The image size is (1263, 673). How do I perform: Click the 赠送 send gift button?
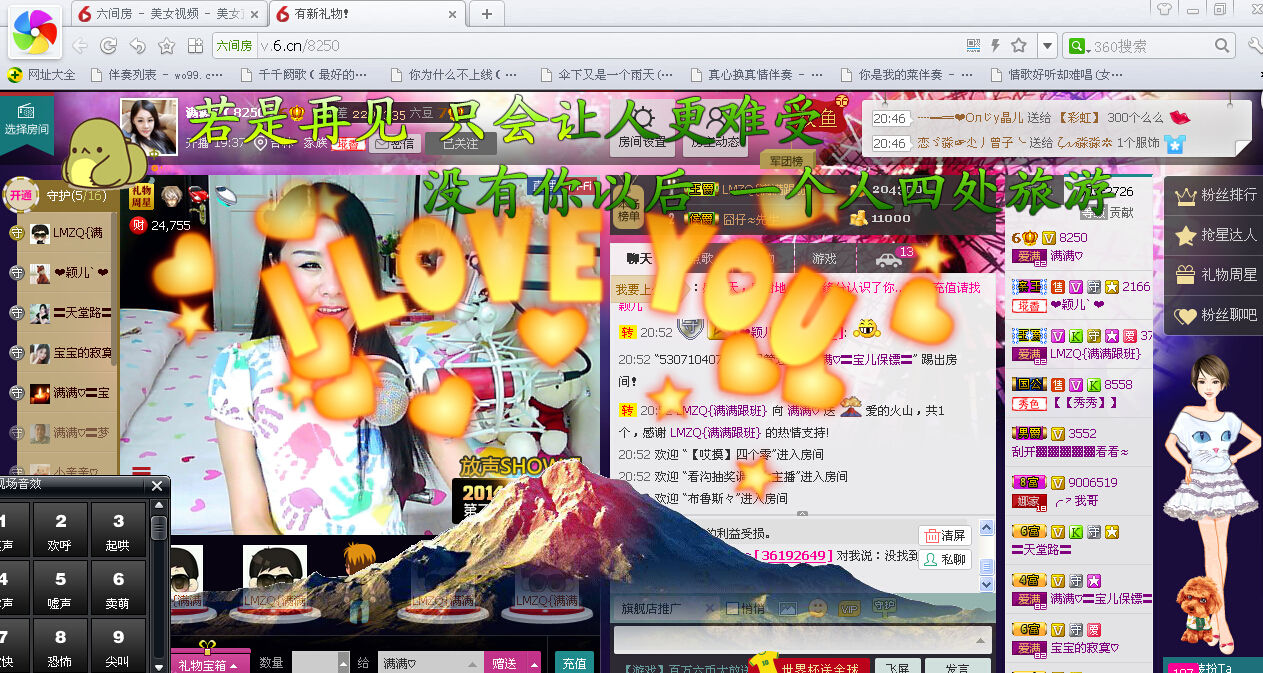click(x=505, y=663)
